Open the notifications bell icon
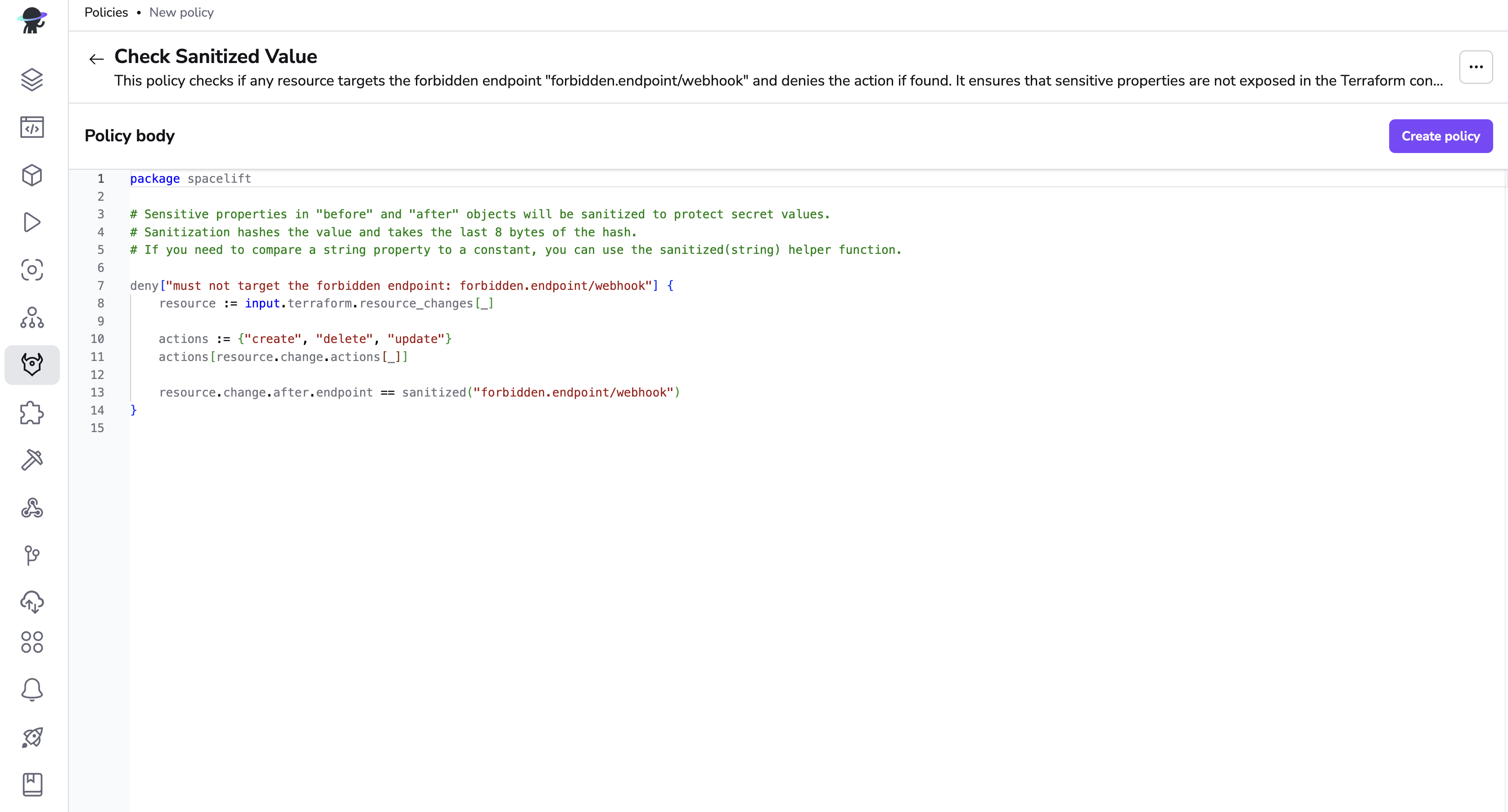 click(x=32, y=690)
